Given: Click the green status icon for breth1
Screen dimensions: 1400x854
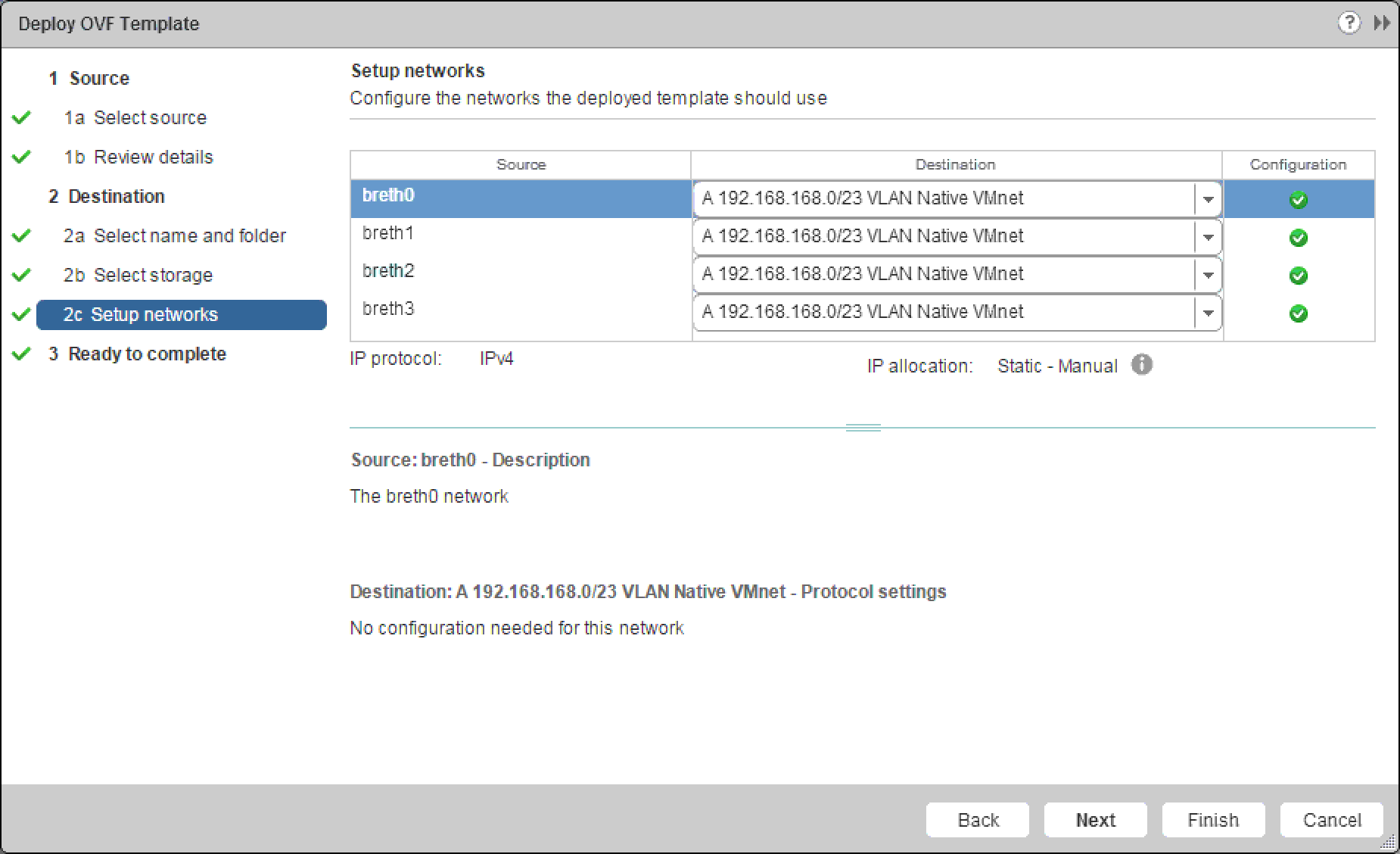Looking at the screenshot, I should coord(1299,238).
